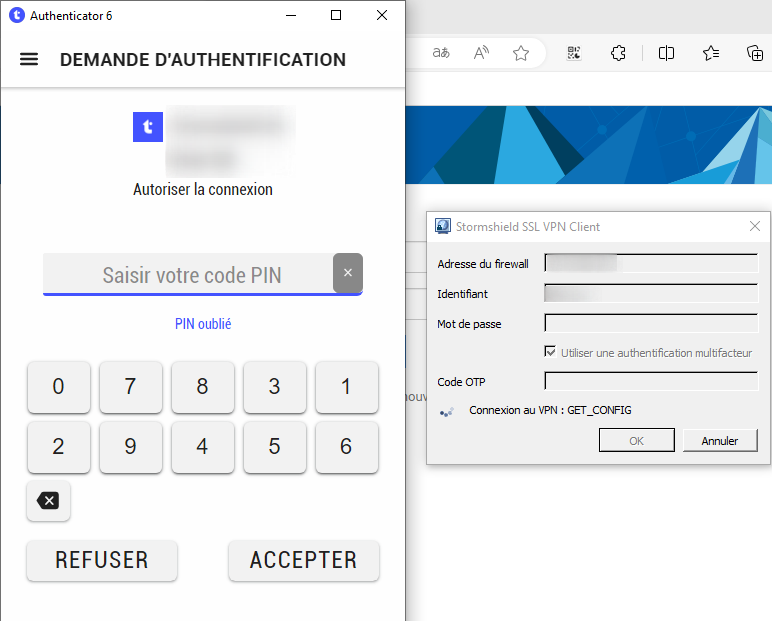772x621 pixels.
Task: Activate Read aloud in browser address bar
Action: 481,53
